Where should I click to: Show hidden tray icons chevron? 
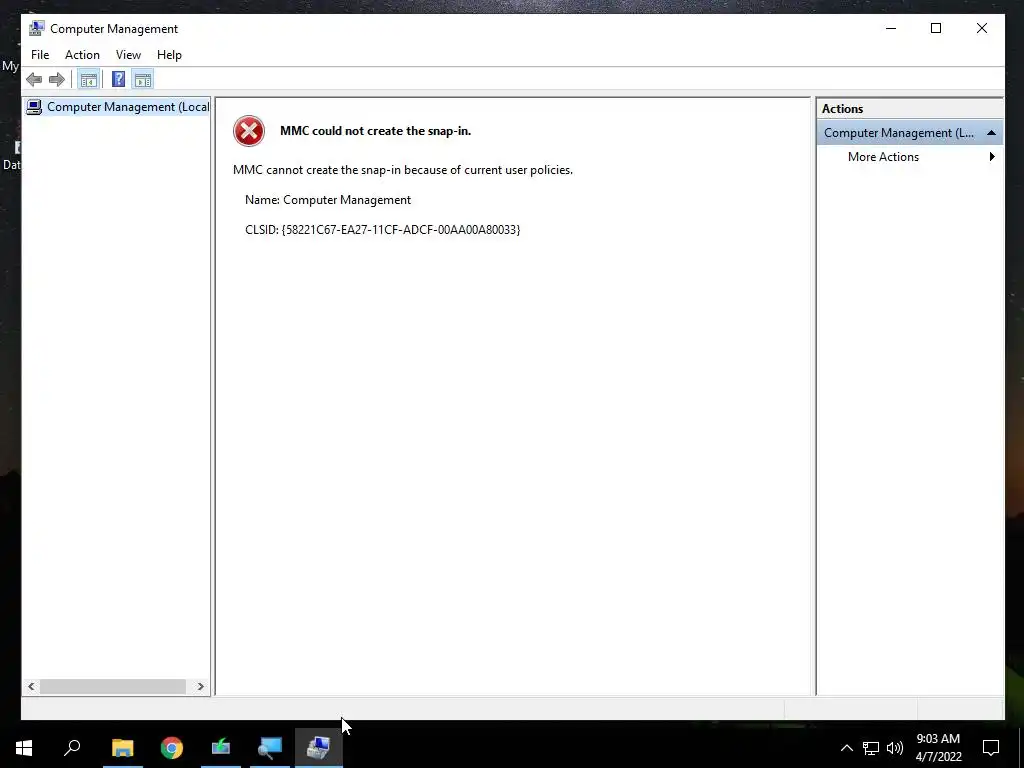tap(846, 748)
